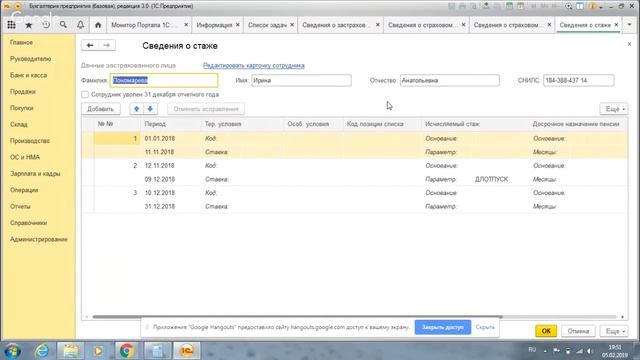Click the horizontal scrollbar of the table
Screen dimensions: 640x360
[x=298, y=317]
